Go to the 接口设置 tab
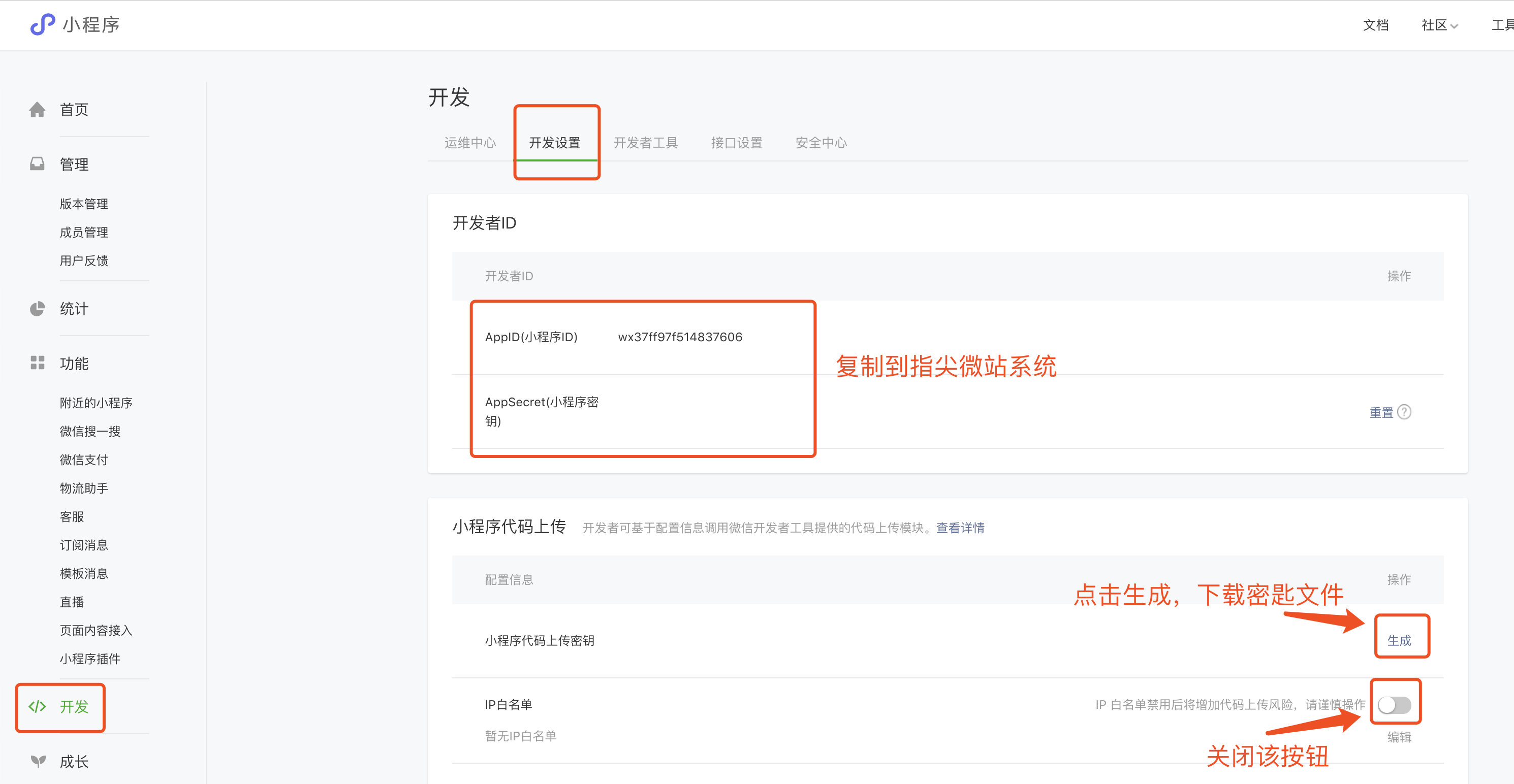This screenshot has width=1514, height=784. 737,143
